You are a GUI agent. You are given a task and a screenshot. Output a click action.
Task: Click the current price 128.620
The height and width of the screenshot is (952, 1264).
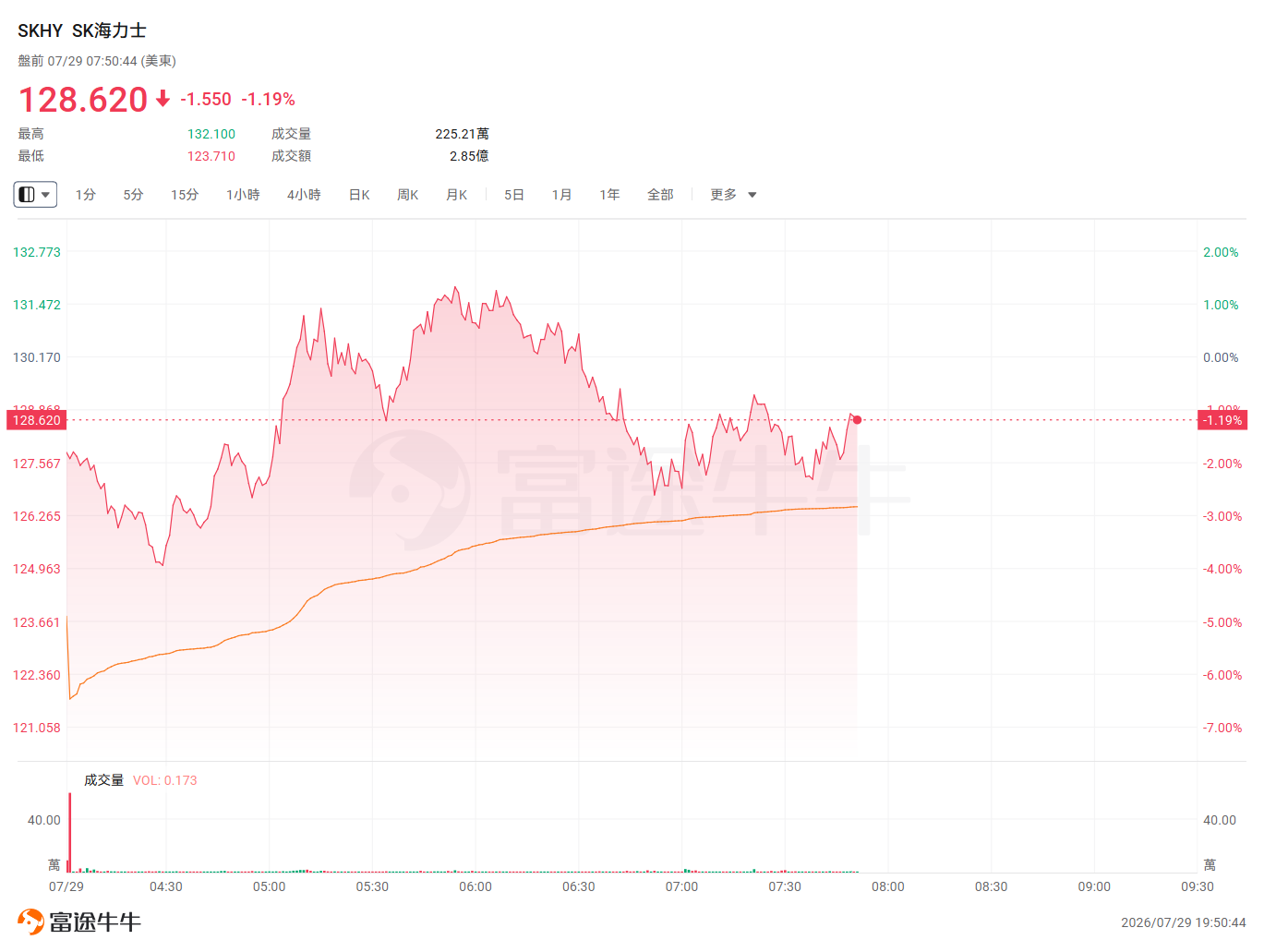pyautogui.click(x=83, y=100)
